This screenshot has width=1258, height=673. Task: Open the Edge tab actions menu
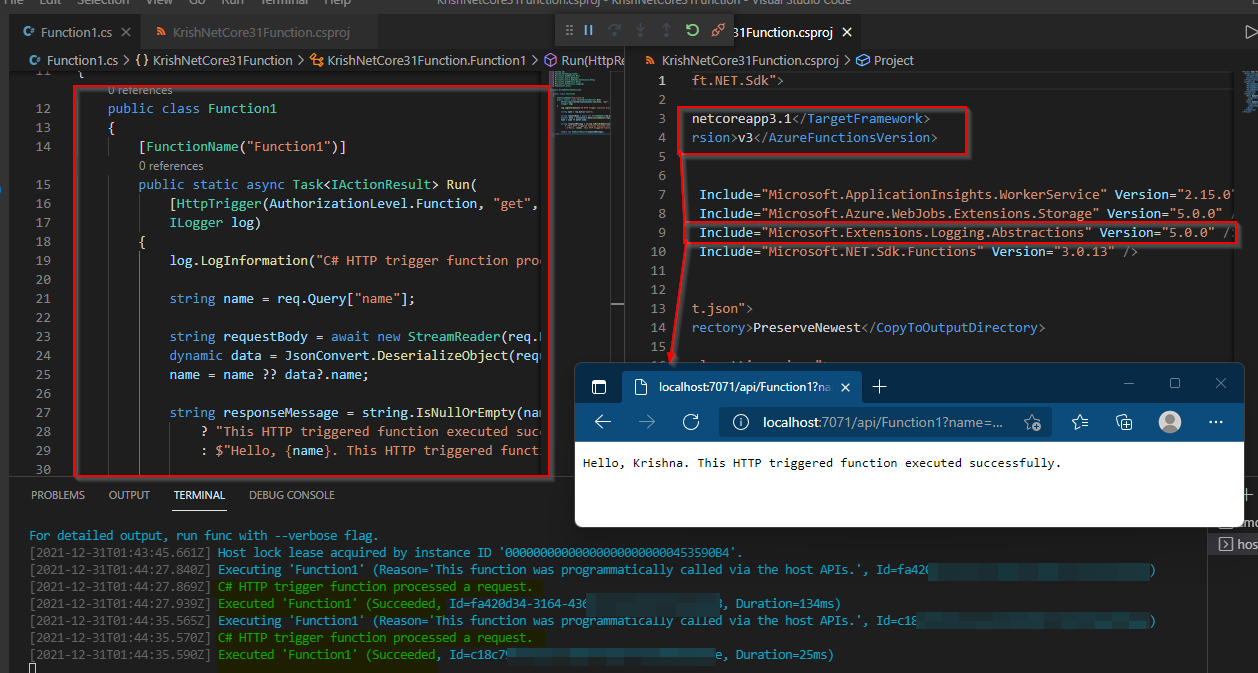(599, 387)
